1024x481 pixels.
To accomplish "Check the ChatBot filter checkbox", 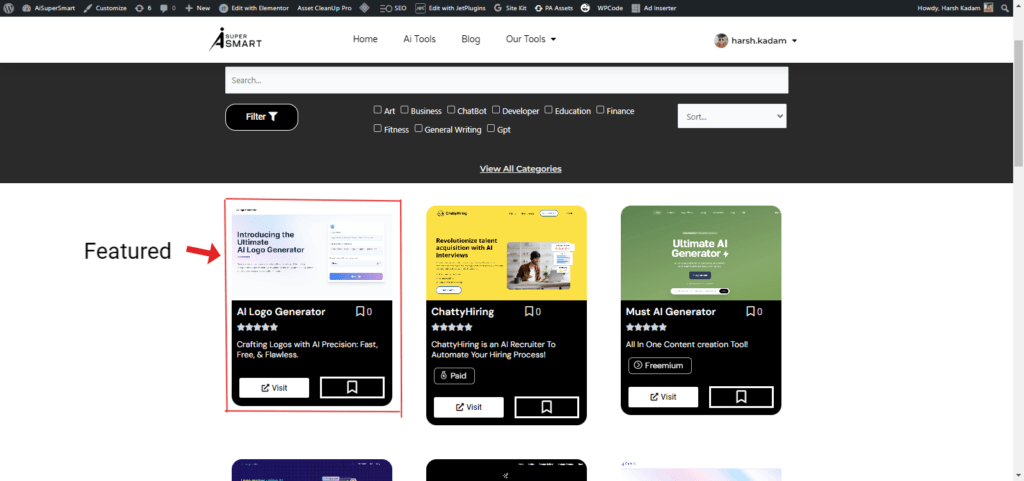I will (451, 110).
